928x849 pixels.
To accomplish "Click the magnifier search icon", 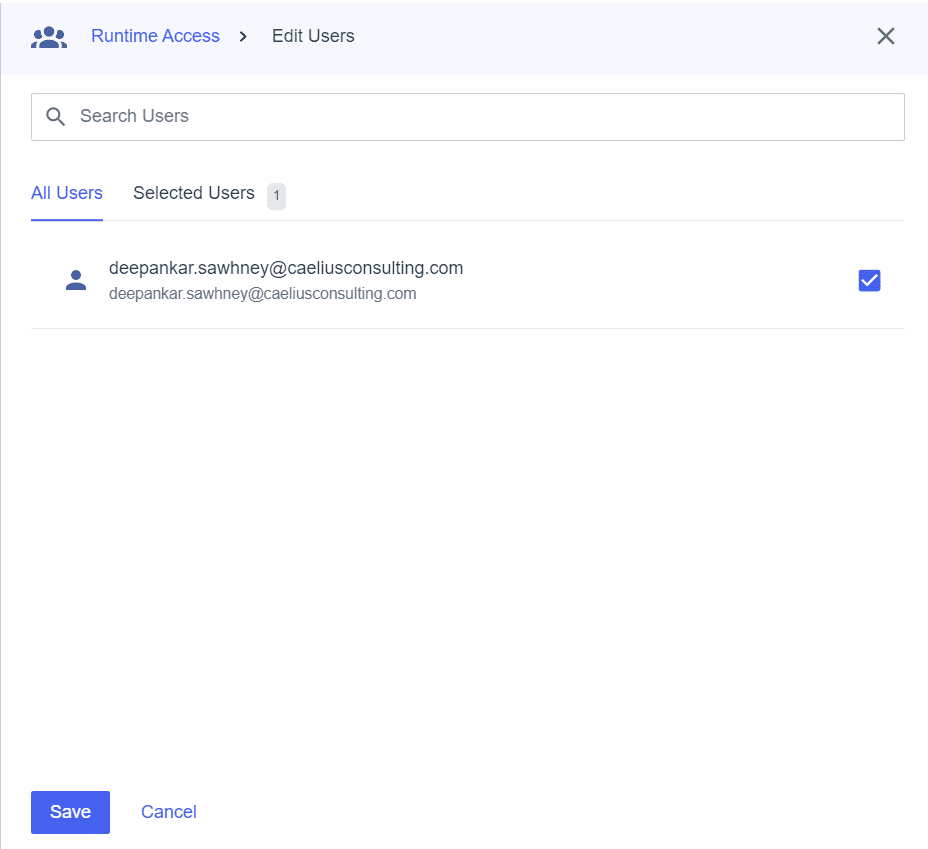I will (56, 116).
